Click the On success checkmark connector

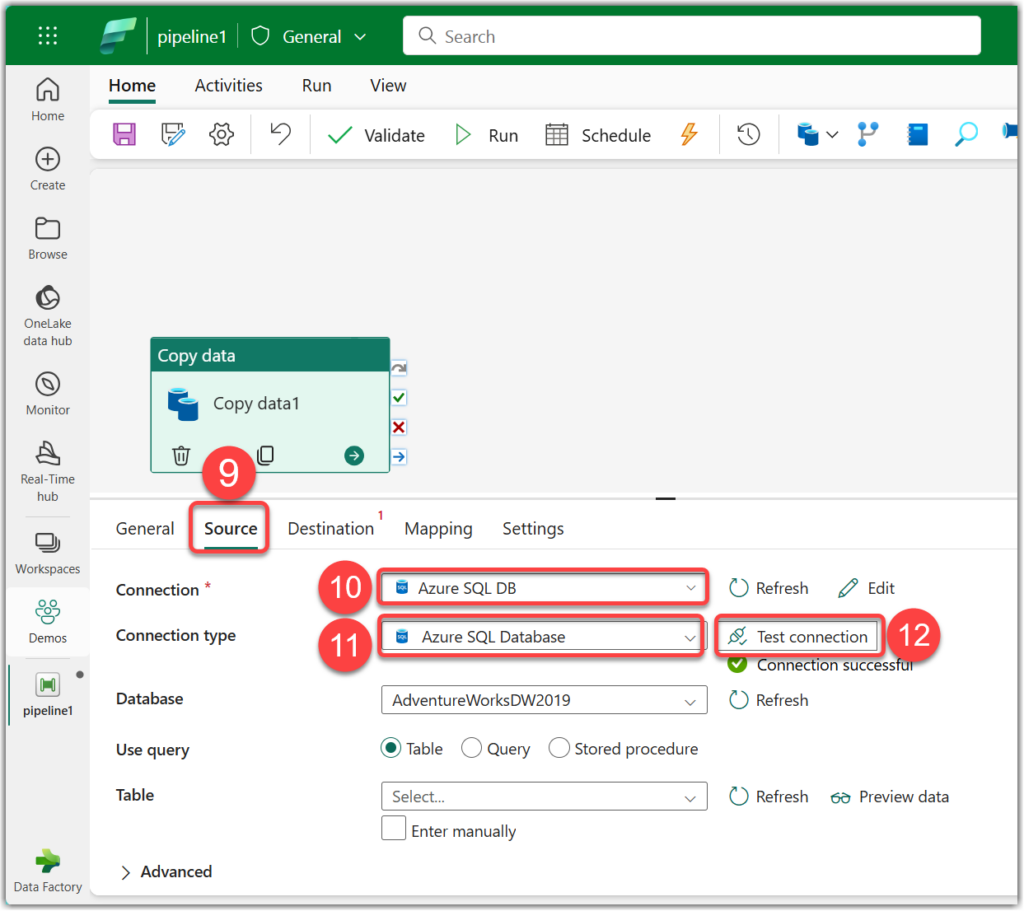[399, 397]
